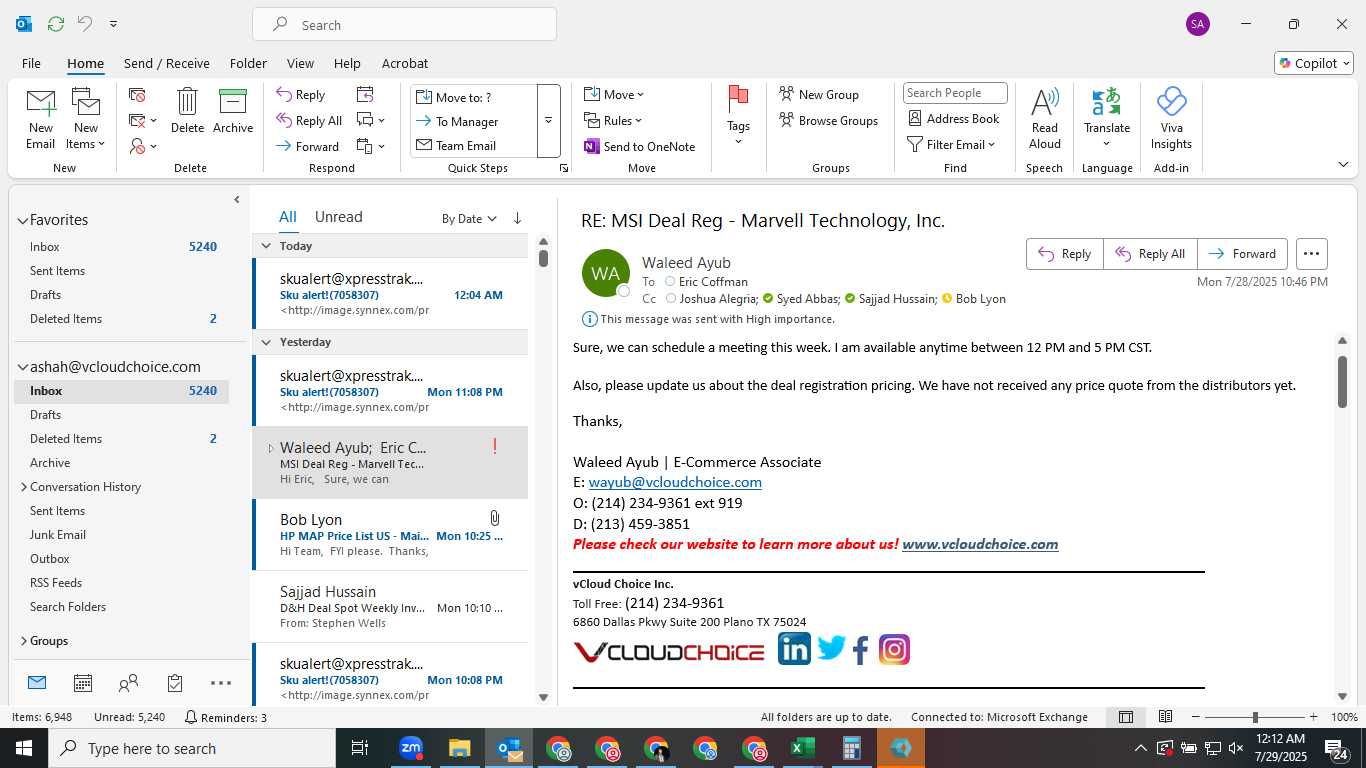Switch to the Folder tab
The width and height of the screenshot is (1366, 768).
pyautogui.click(x=248, y=63)
